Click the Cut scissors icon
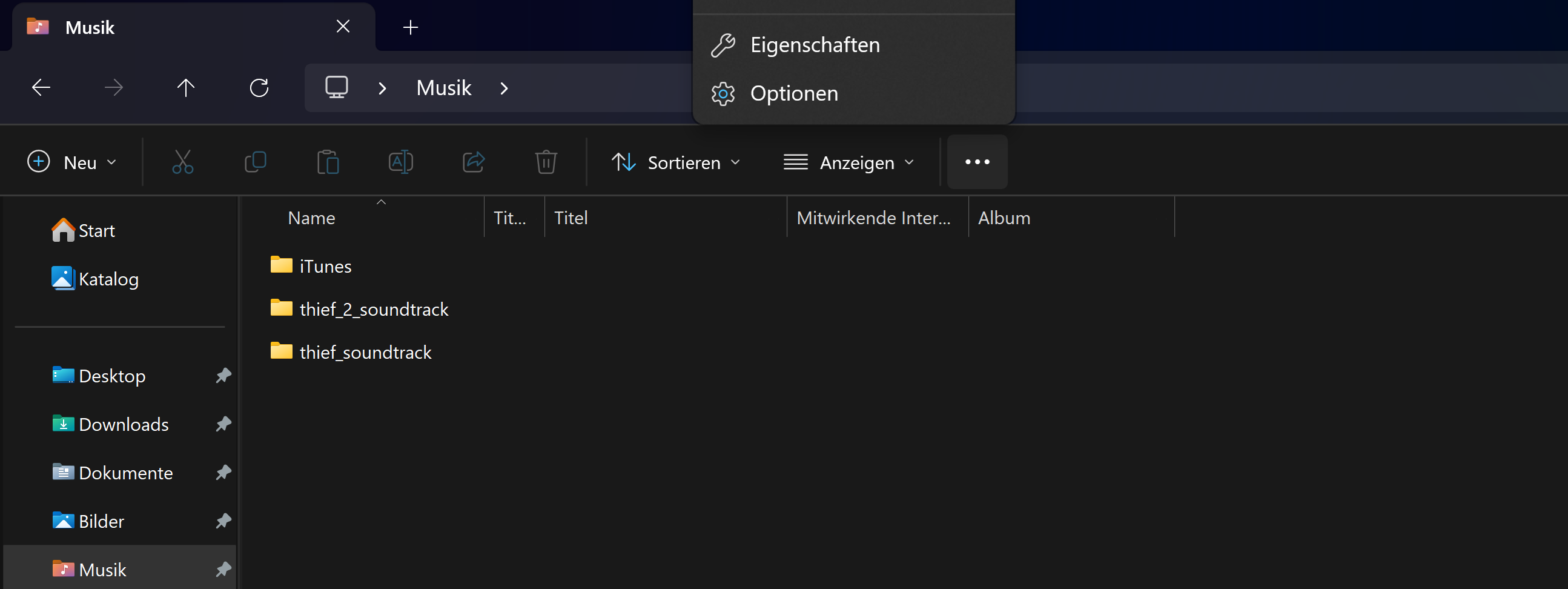Screen dimensions: 1568x589 click(183, 162)
